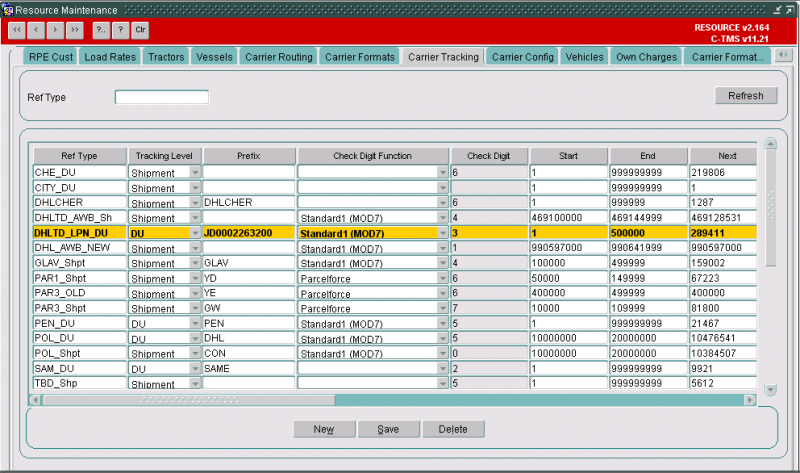Select the highlighted DHLTD_LPN_DU Ref Type cell
This screenshot has height=473, width=800.
point(80,233)
